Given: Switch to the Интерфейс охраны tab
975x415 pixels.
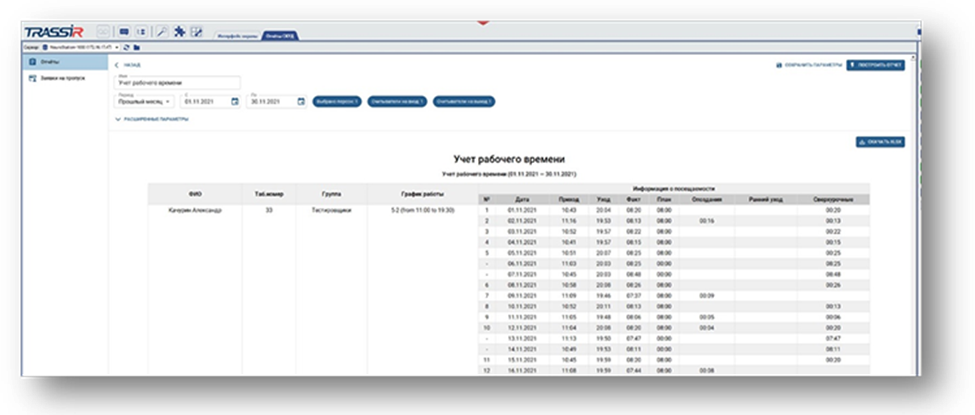Looking at the screenshot, I should (x=238, y=36).
